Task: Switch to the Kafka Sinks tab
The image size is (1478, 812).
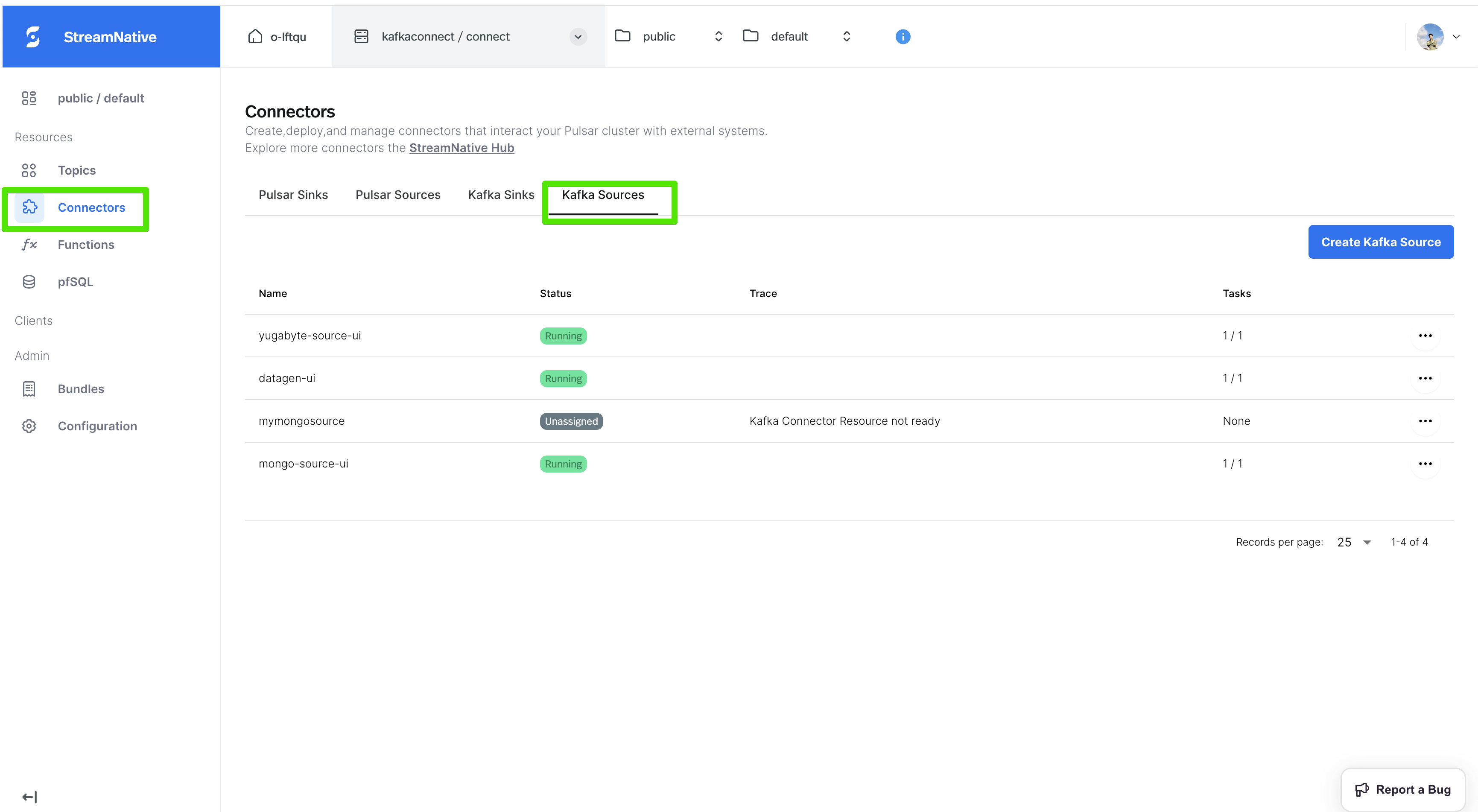Action: (501, 195)
